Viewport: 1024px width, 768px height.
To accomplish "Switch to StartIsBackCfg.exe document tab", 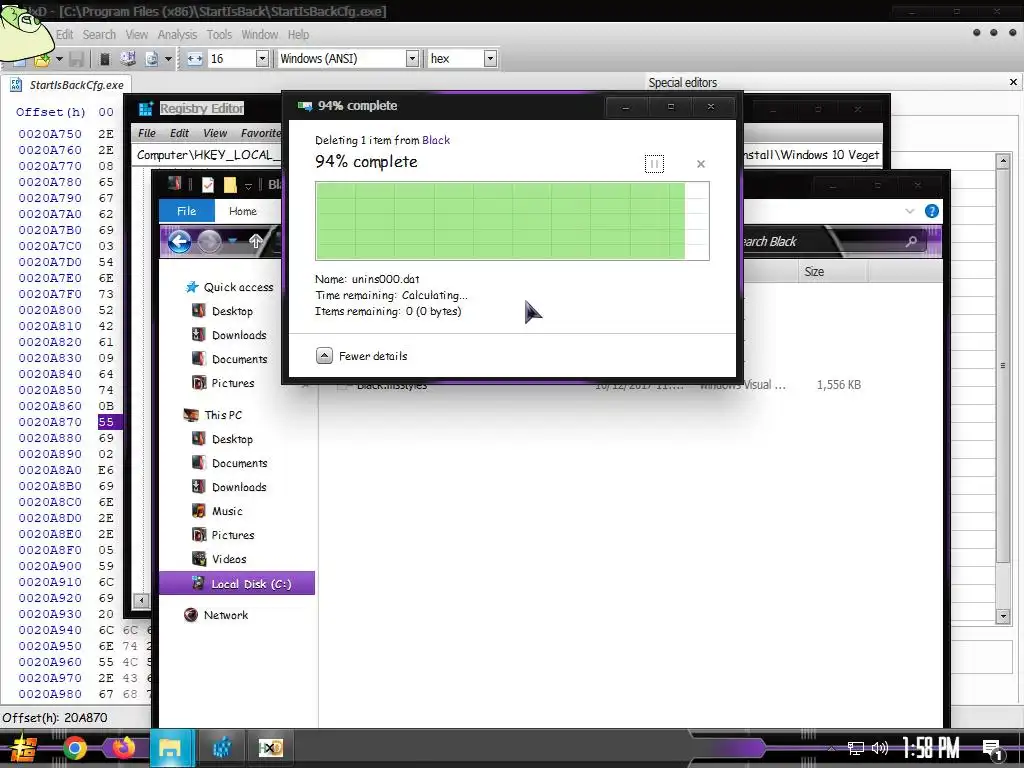I will (68, 85).
